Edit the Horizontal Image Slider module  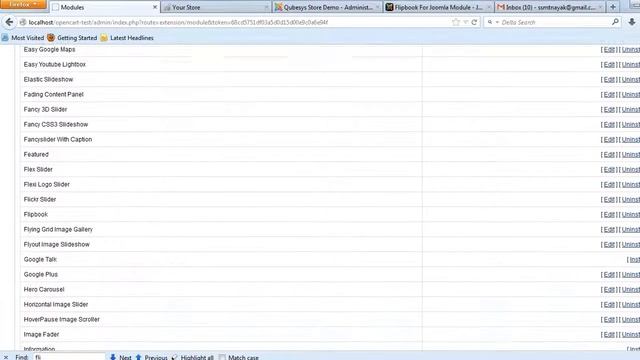pos(609,304)
